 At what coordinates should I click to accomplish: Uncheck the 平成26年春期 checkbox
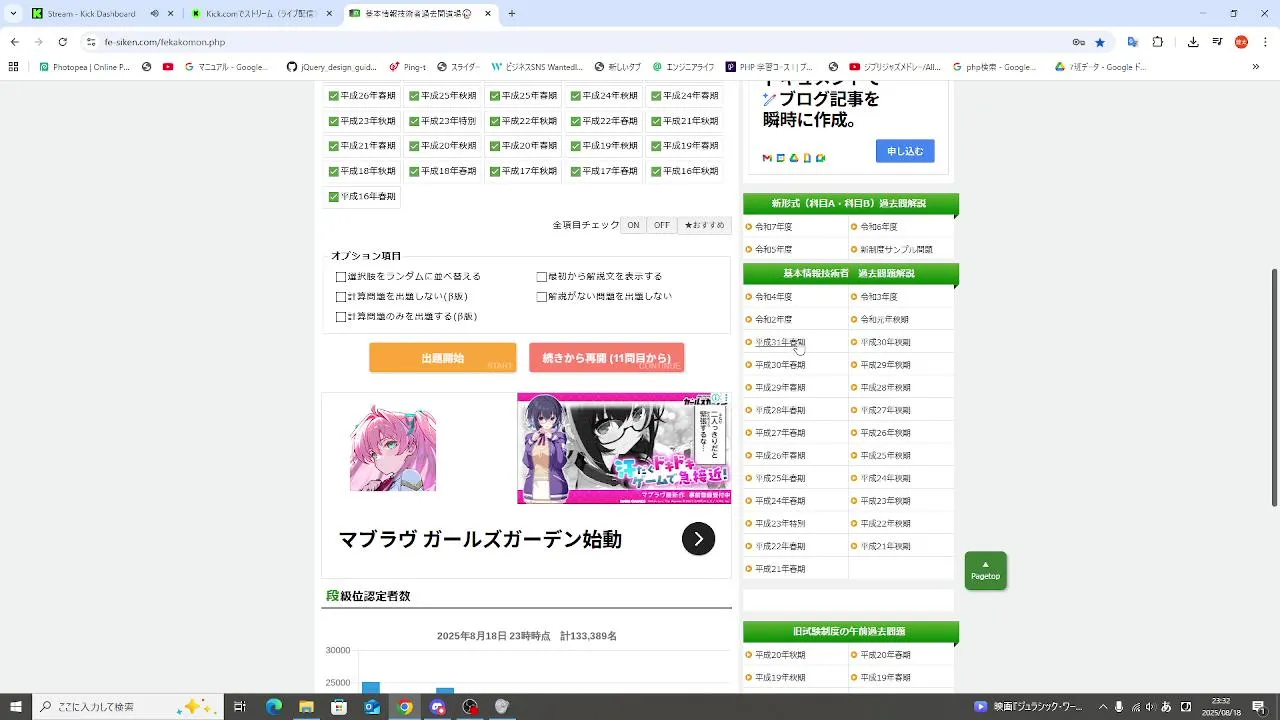pos(334,96)
